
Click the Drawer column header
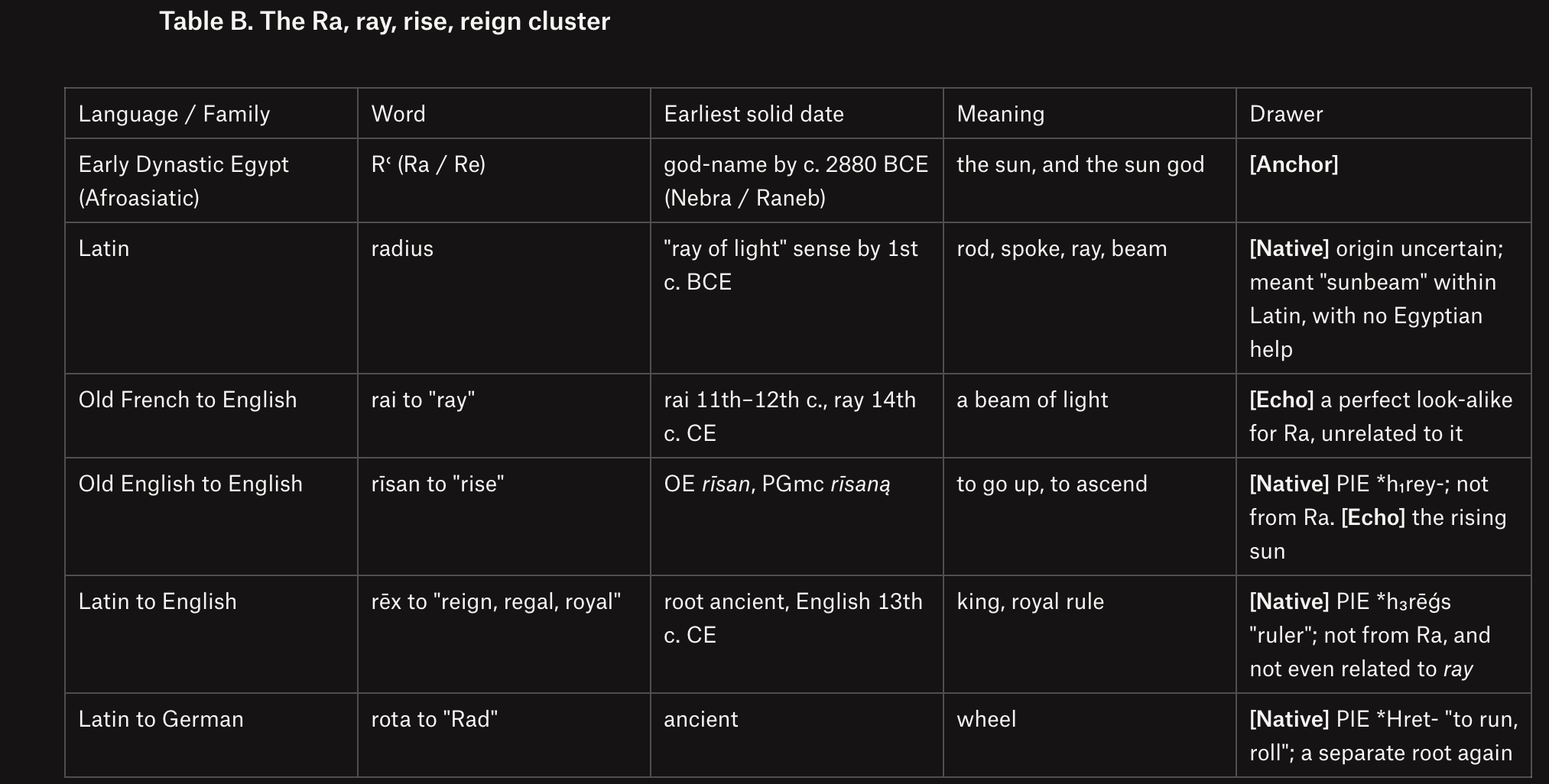pos(1384,114)
